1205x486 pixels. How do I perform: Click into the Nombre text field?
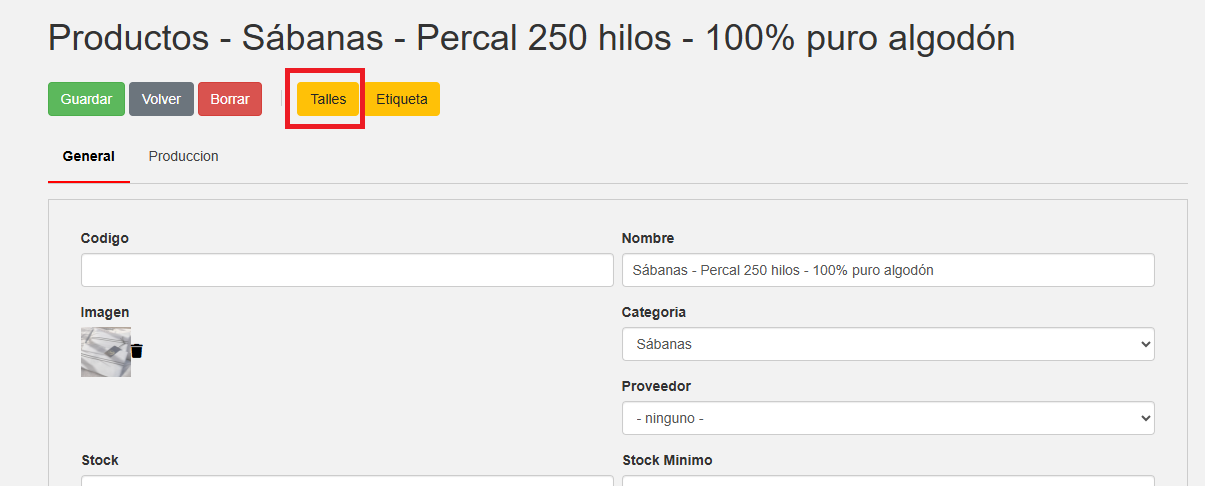coord(888,270)
